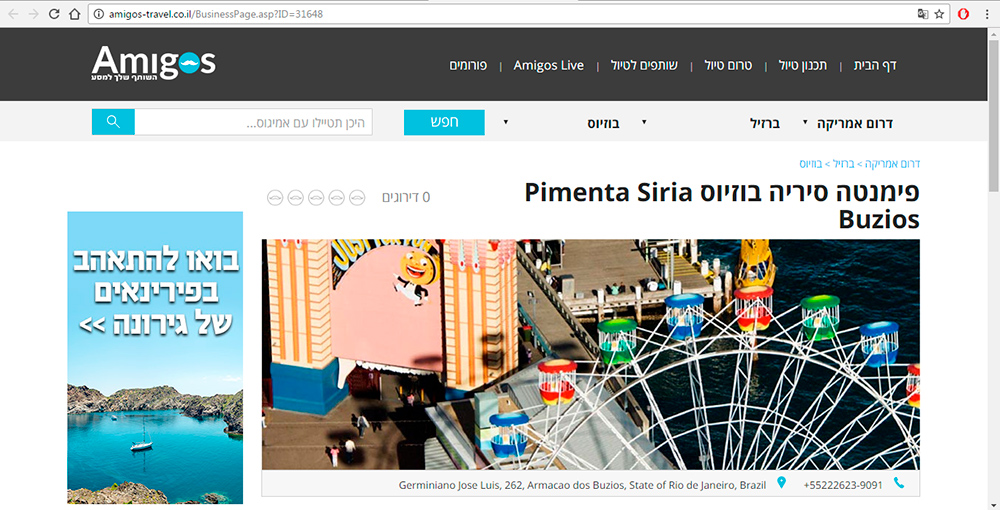The image size is (1000, 510).
Task: Click the Opera extension icon
Action: pyautogui.click(x=964, y=14)
